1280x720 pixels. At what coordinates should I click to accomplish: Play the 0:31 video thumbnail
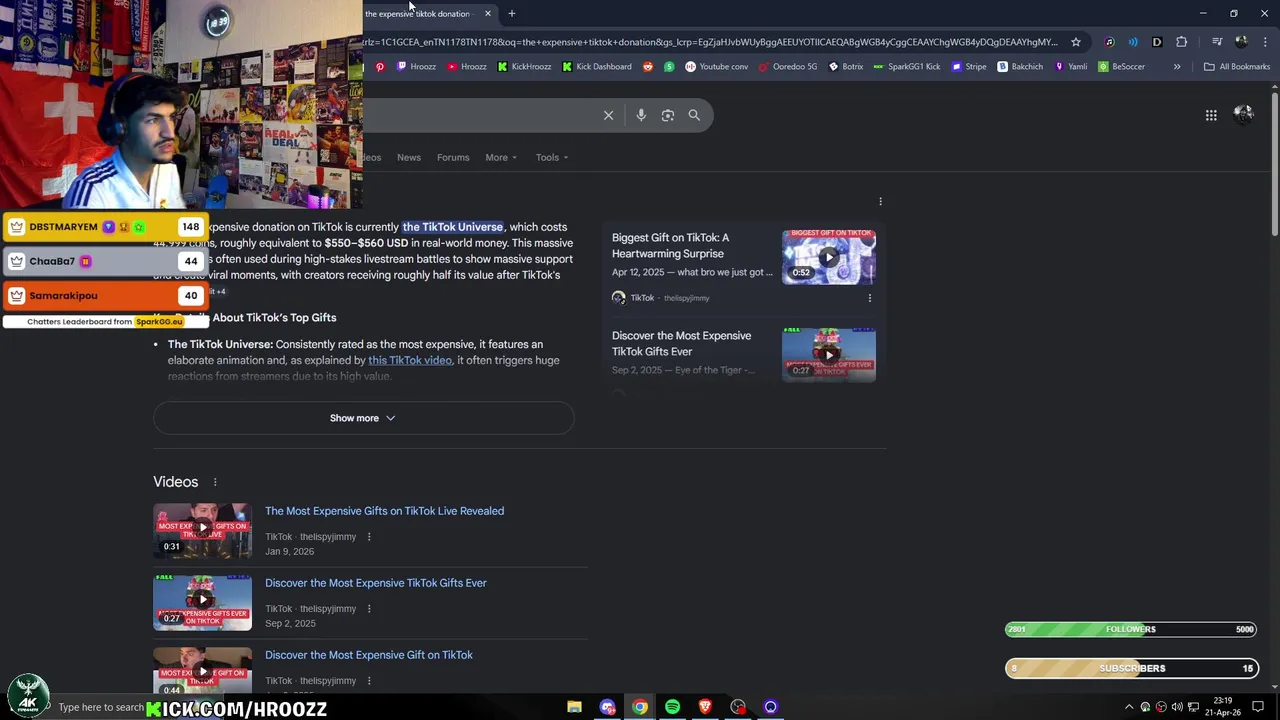[x=202, y=530]
